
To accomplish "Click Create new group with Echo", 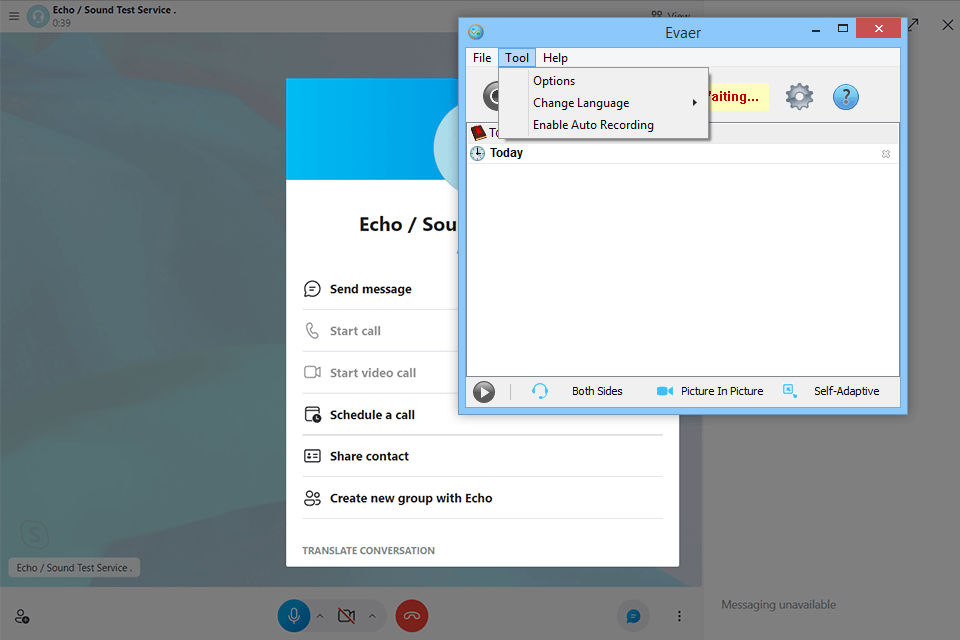I will (x=411, y=499).
